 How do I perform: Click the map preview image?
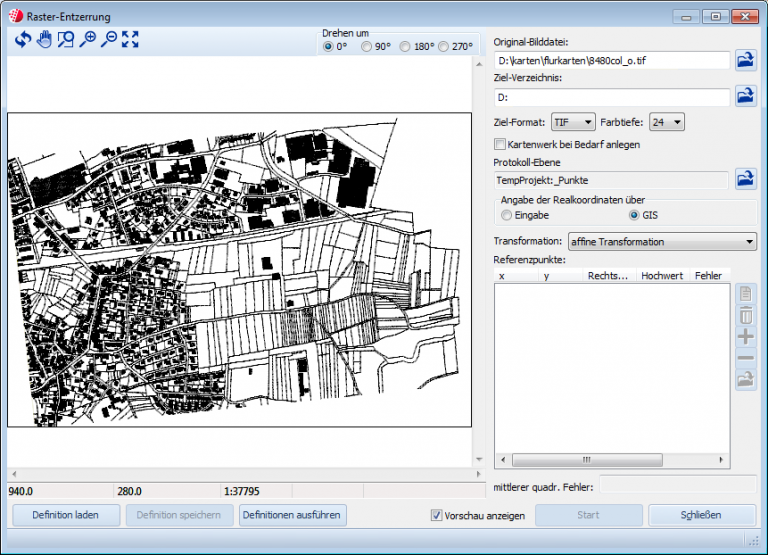240,270
